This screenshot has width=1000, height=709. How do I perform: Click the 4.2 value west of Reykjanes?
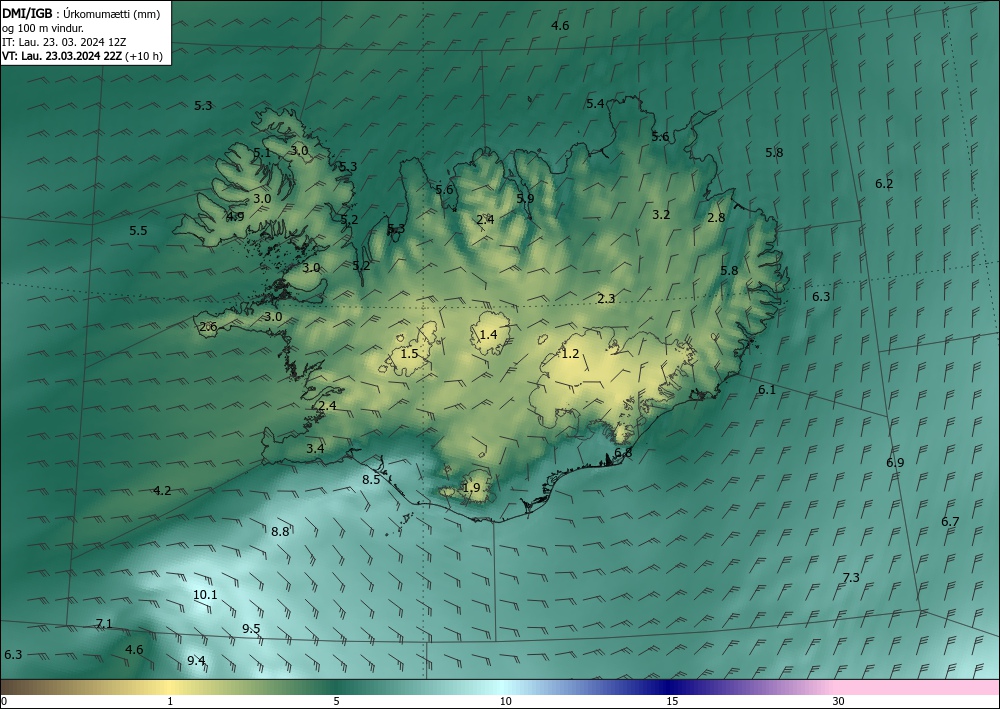163,490
